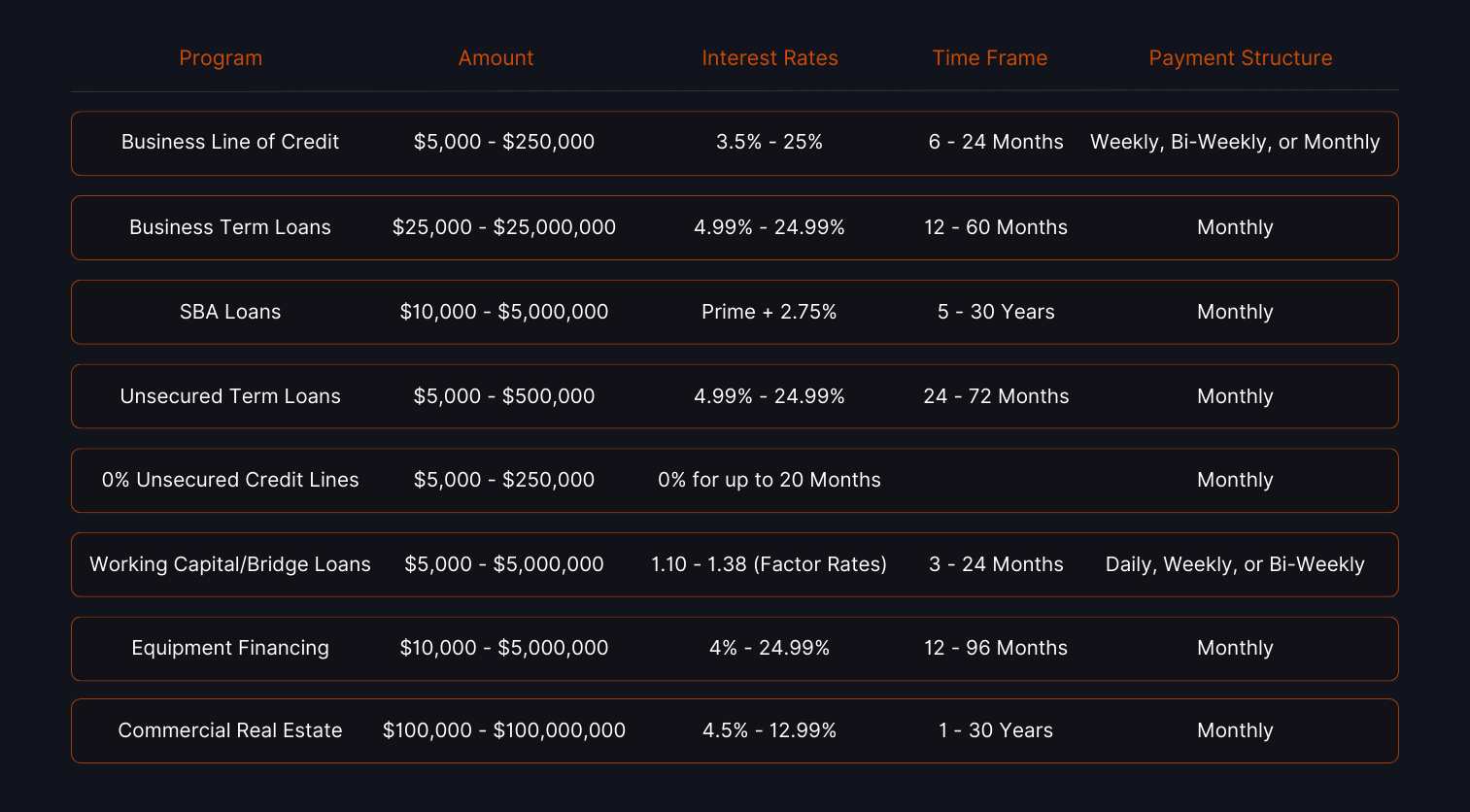
Task: Open the 0% Unsecured Credit Lines row
Action: [230, 480]
